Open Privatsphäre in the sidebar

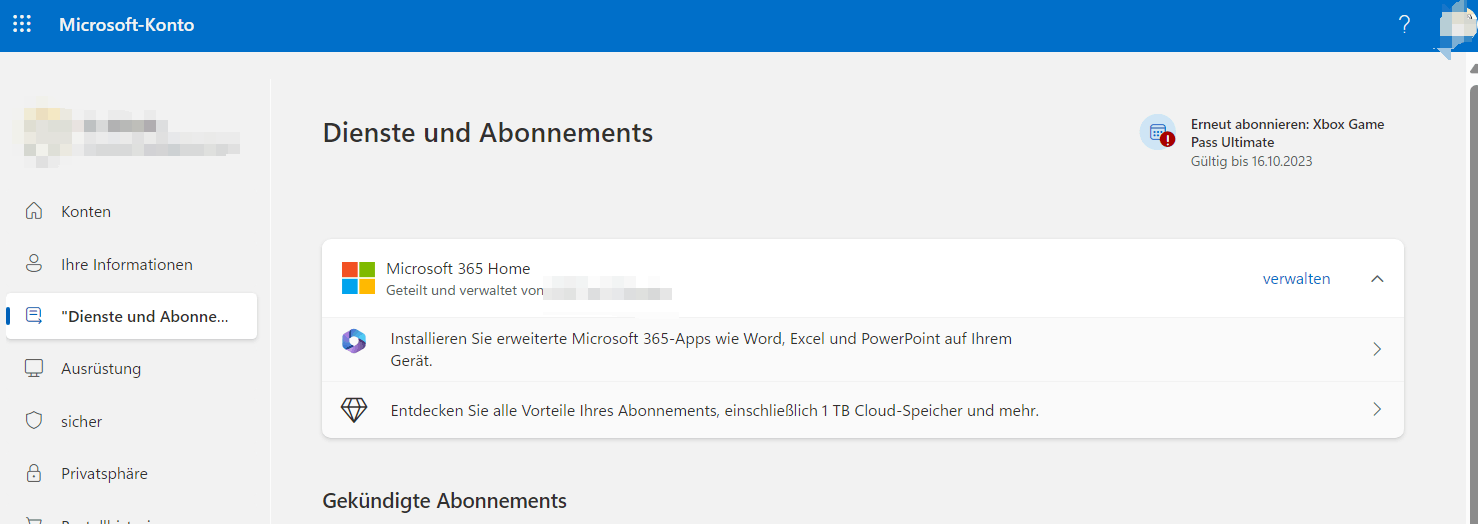point(104,473)
